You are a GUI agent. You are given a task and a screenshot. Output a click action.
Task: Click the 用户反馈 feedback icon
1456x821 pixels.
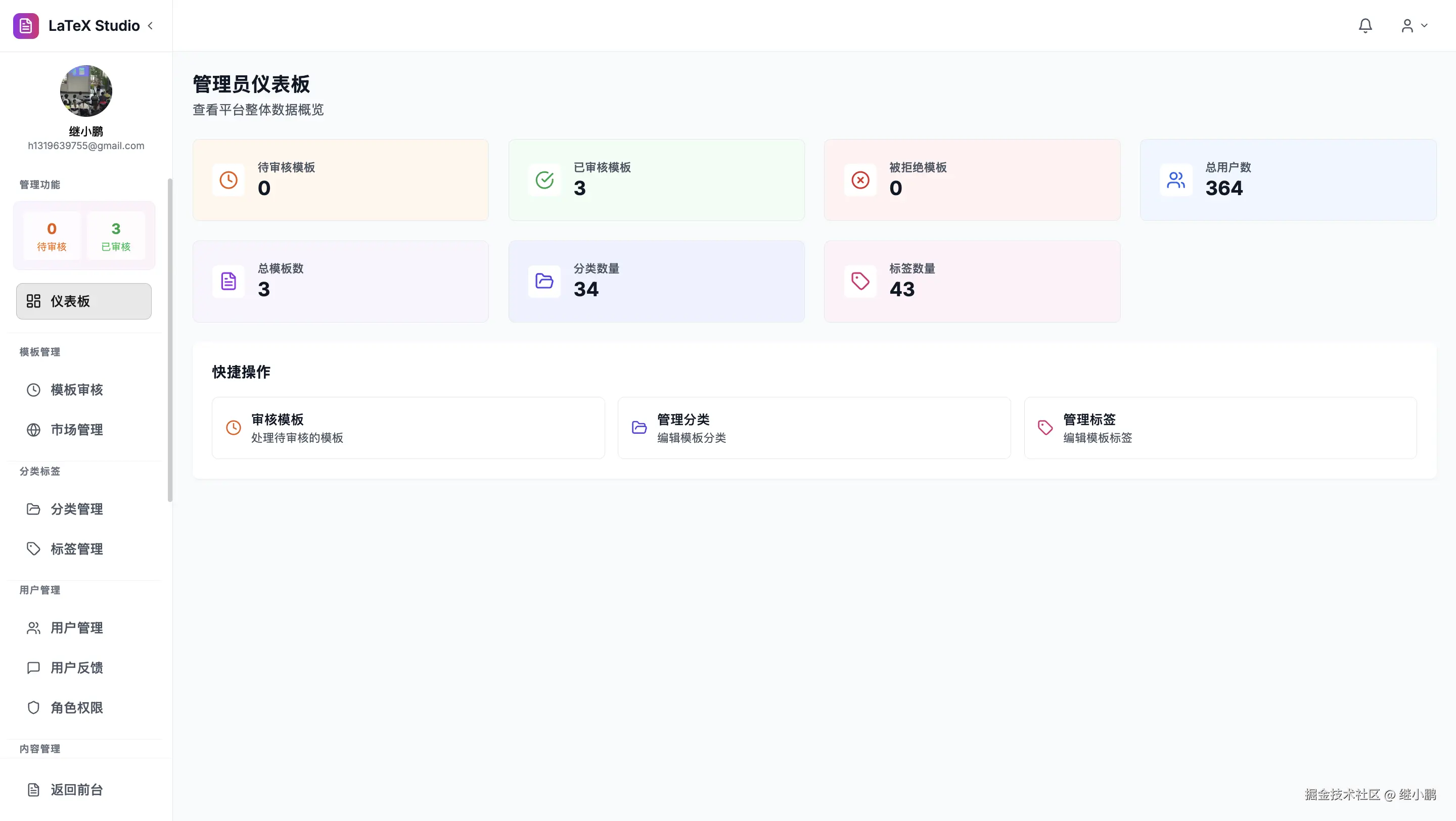pos(33,667)
